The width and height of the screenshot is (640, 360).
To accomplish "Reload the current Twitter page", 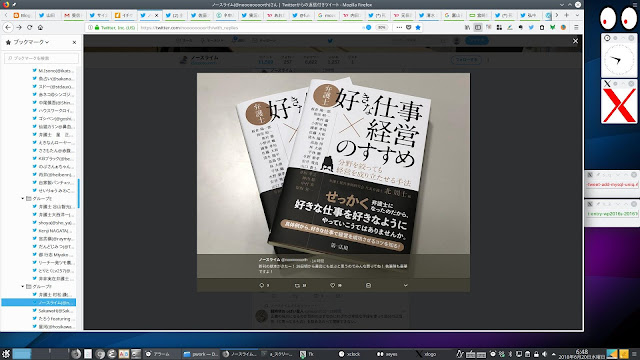I will click(x=29, y=27).
